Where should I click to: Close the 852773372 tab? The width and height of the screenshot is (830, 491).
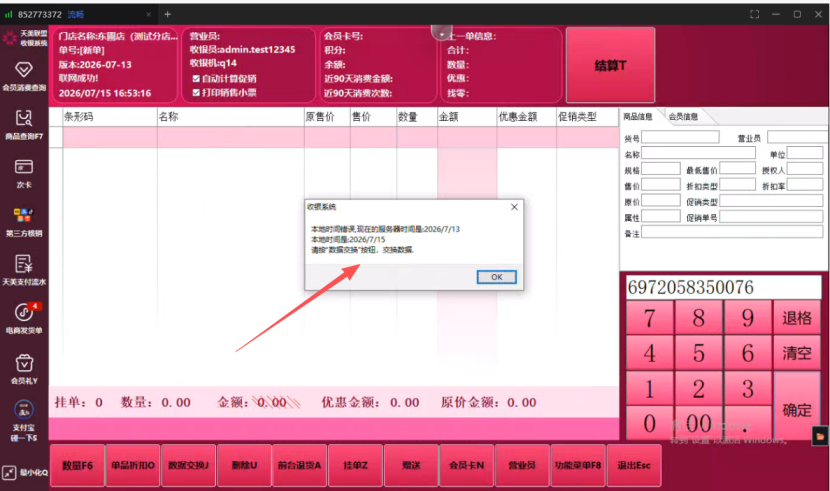[x=148, y=14]
